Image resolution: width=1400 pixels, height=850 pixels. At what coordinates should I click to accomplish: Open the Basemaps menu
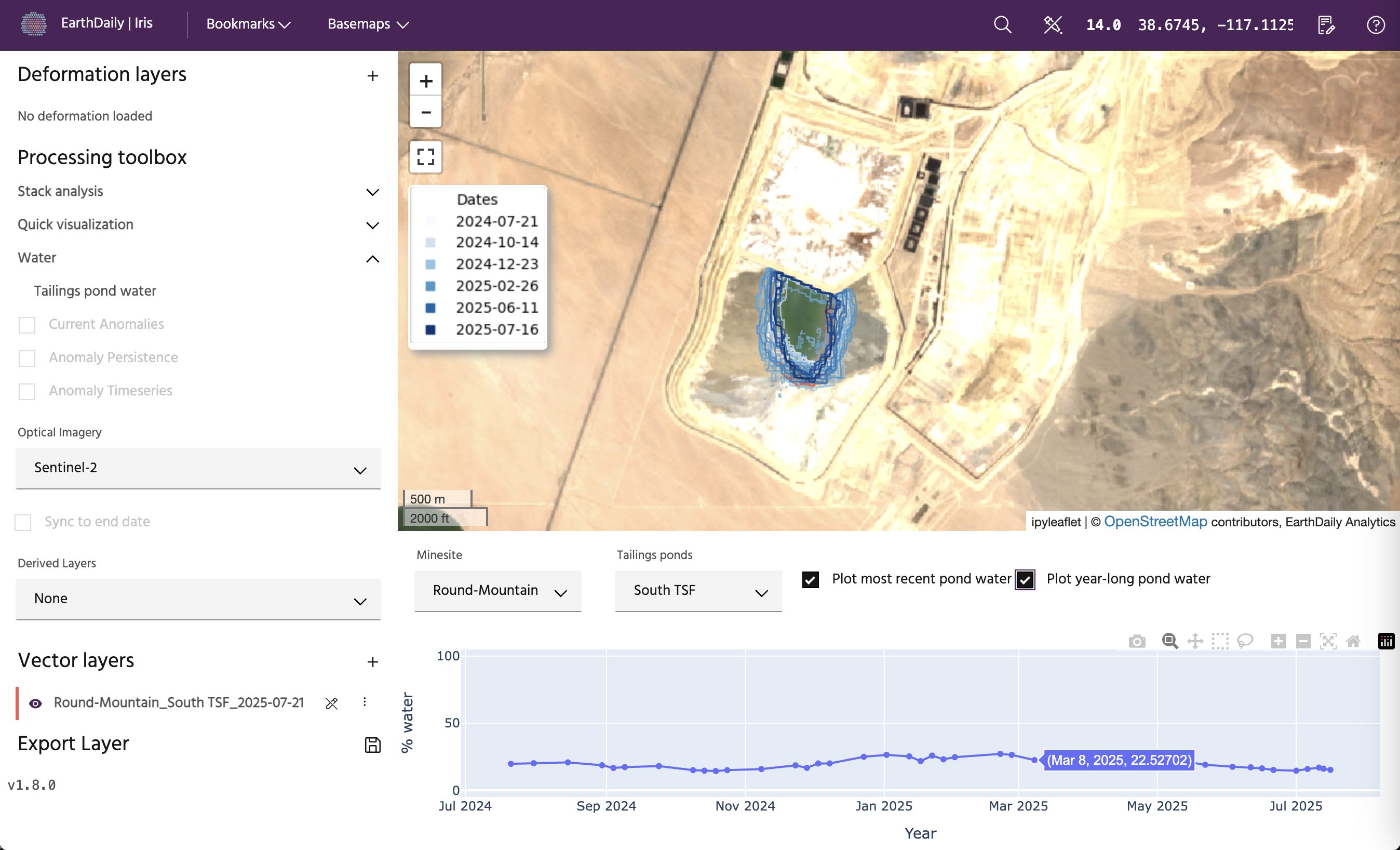coord(368,24)
